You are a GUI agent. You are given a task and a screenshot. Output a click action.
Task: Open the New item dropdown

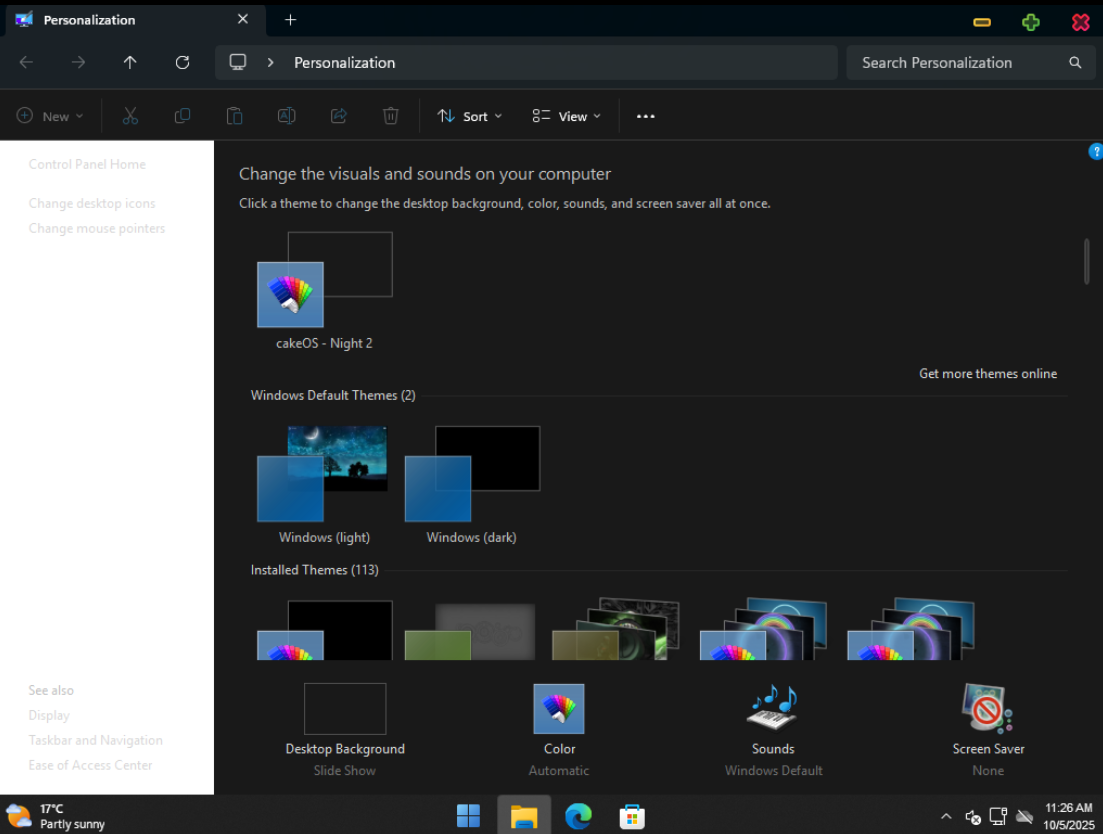[x=50, y=116]
